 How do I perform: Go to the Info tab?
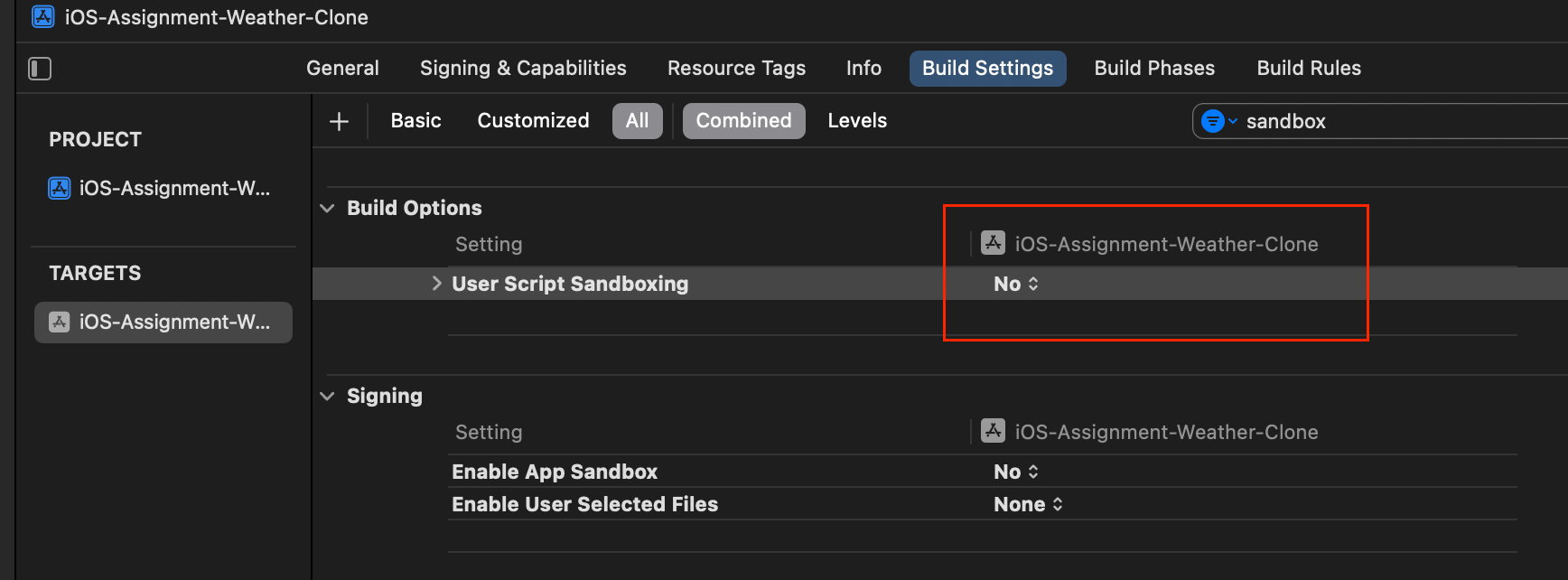point(863,69)
